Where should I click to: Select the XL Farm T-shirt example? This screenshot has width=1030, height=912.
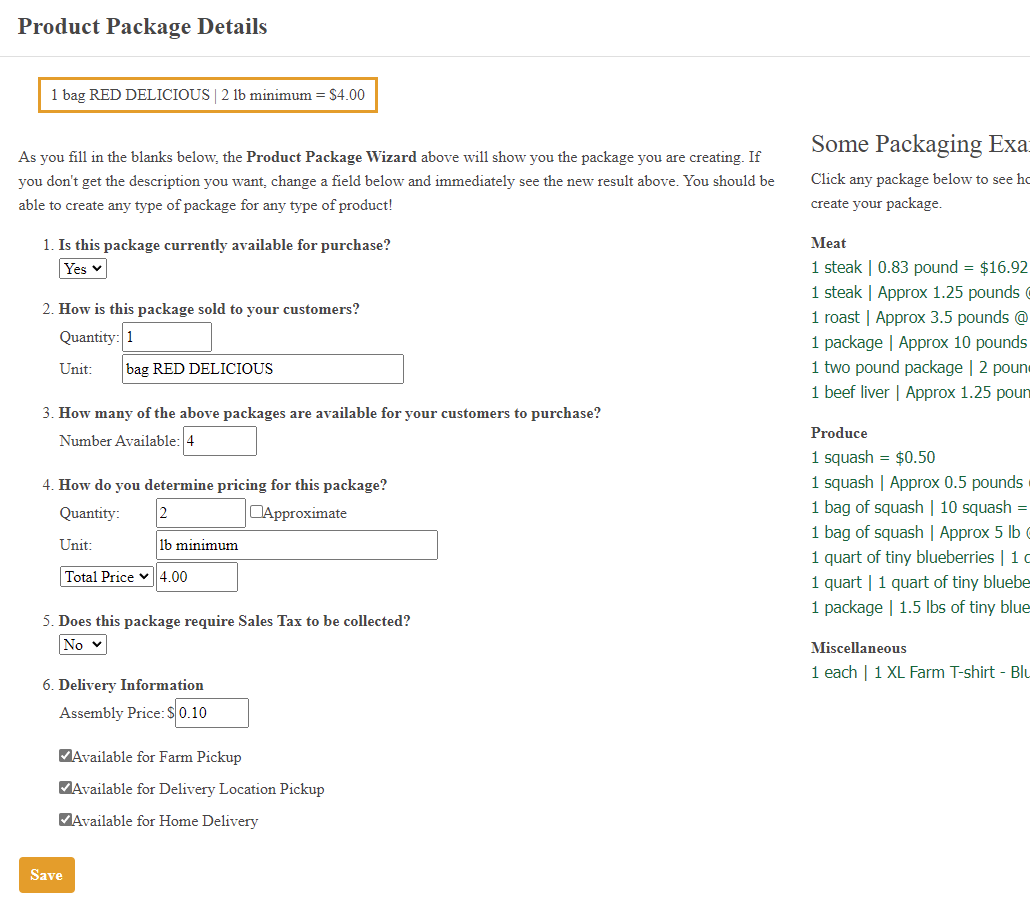[x=919, y=672]
